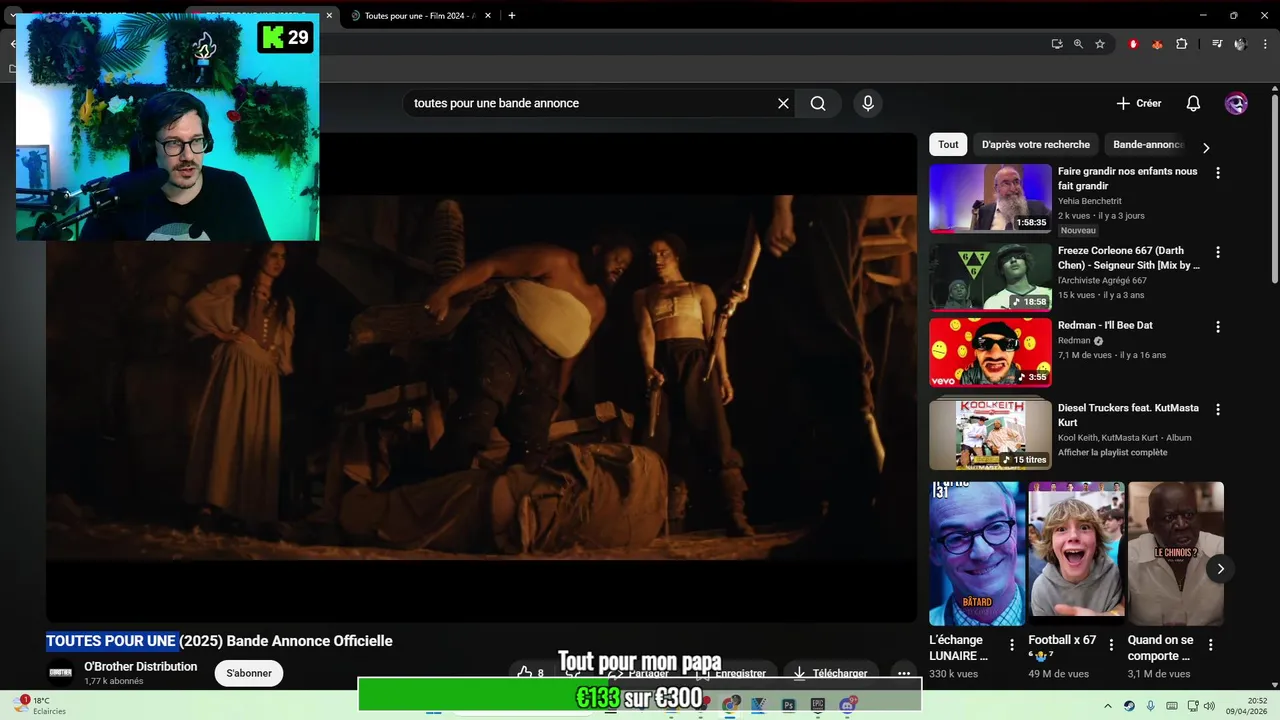Close the Toutes pour une - Film 2024 tab
Screen dimensions: 1280x720
point(488,15)
